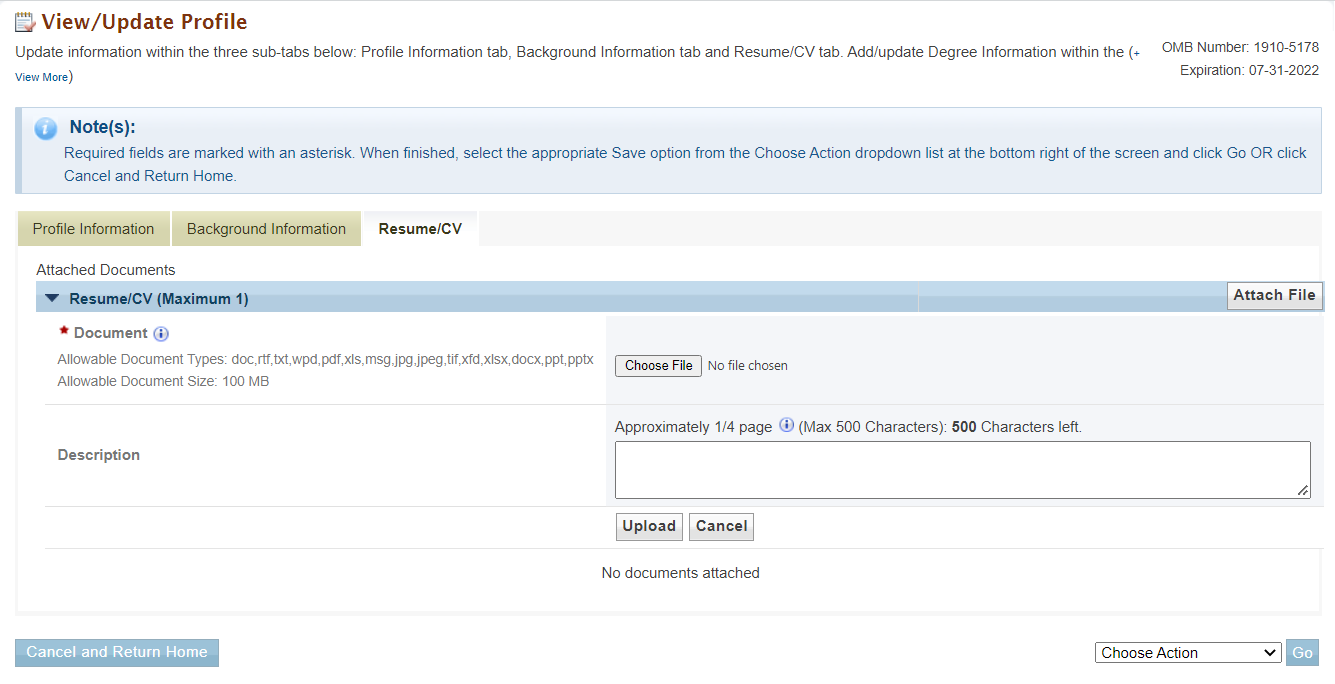Click Cancel next to the Upload button
1335x684 pixels.
(721, 527)
